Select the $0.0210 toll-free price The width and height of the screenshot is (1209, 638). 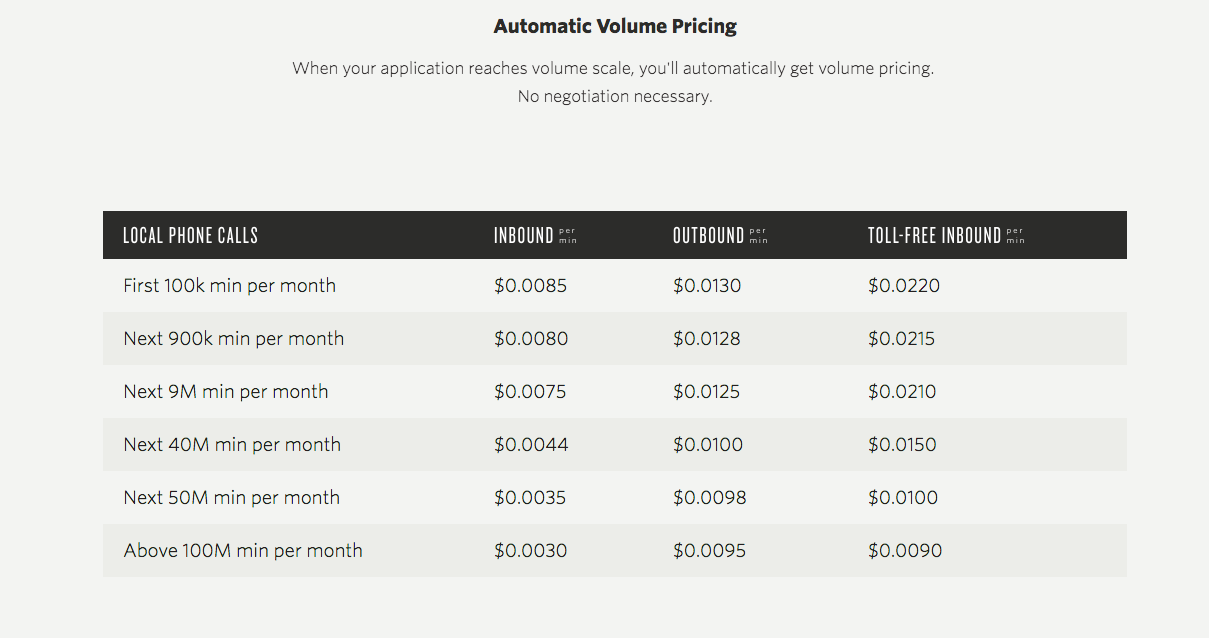pyautogui.click(x=902, y=392)
